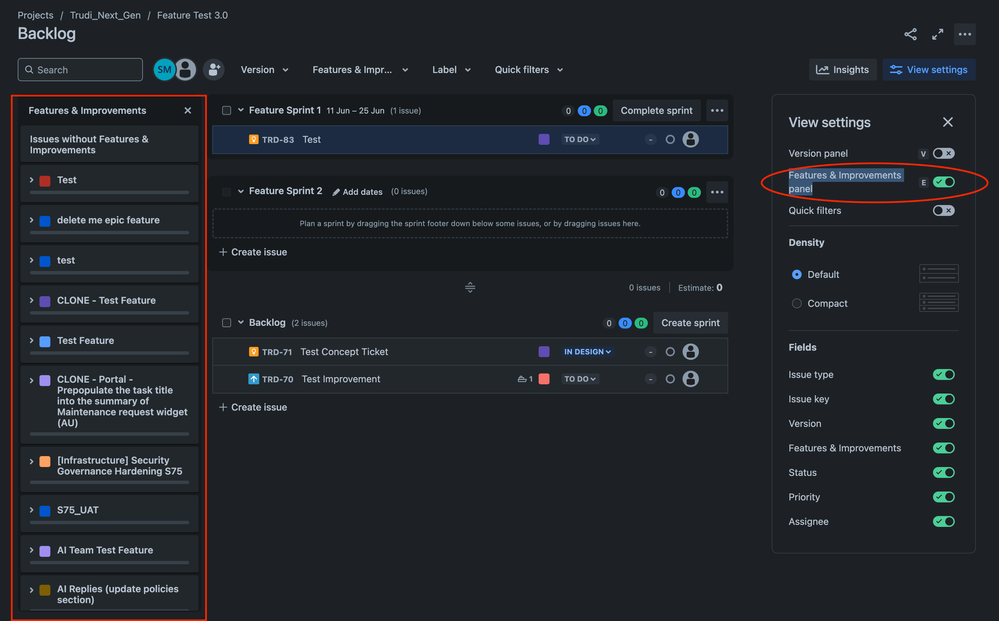Open the Label filter dropdown
The width and height of the screenshot is (999, 621).
pos(451,69)
